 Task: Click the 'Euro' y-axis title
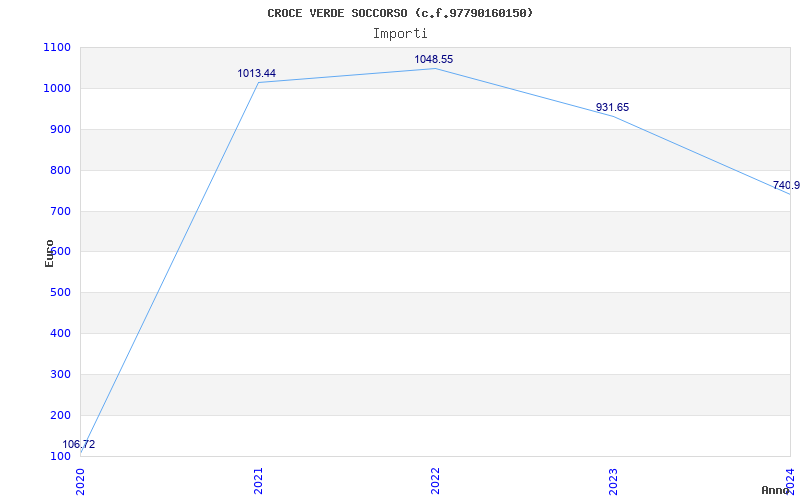point(49,253)
